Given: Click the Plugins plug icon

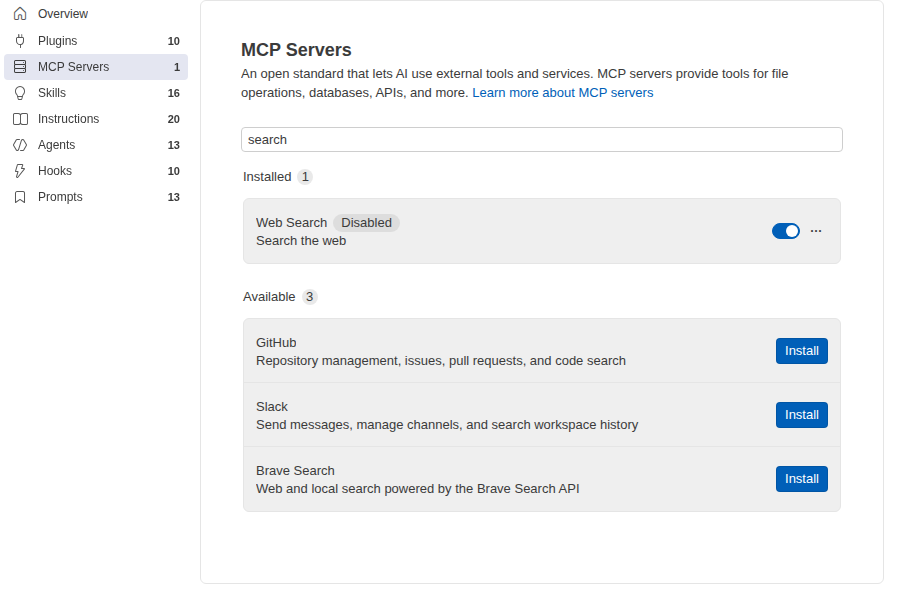Looking at the screenshot, I should coord(20,41).
